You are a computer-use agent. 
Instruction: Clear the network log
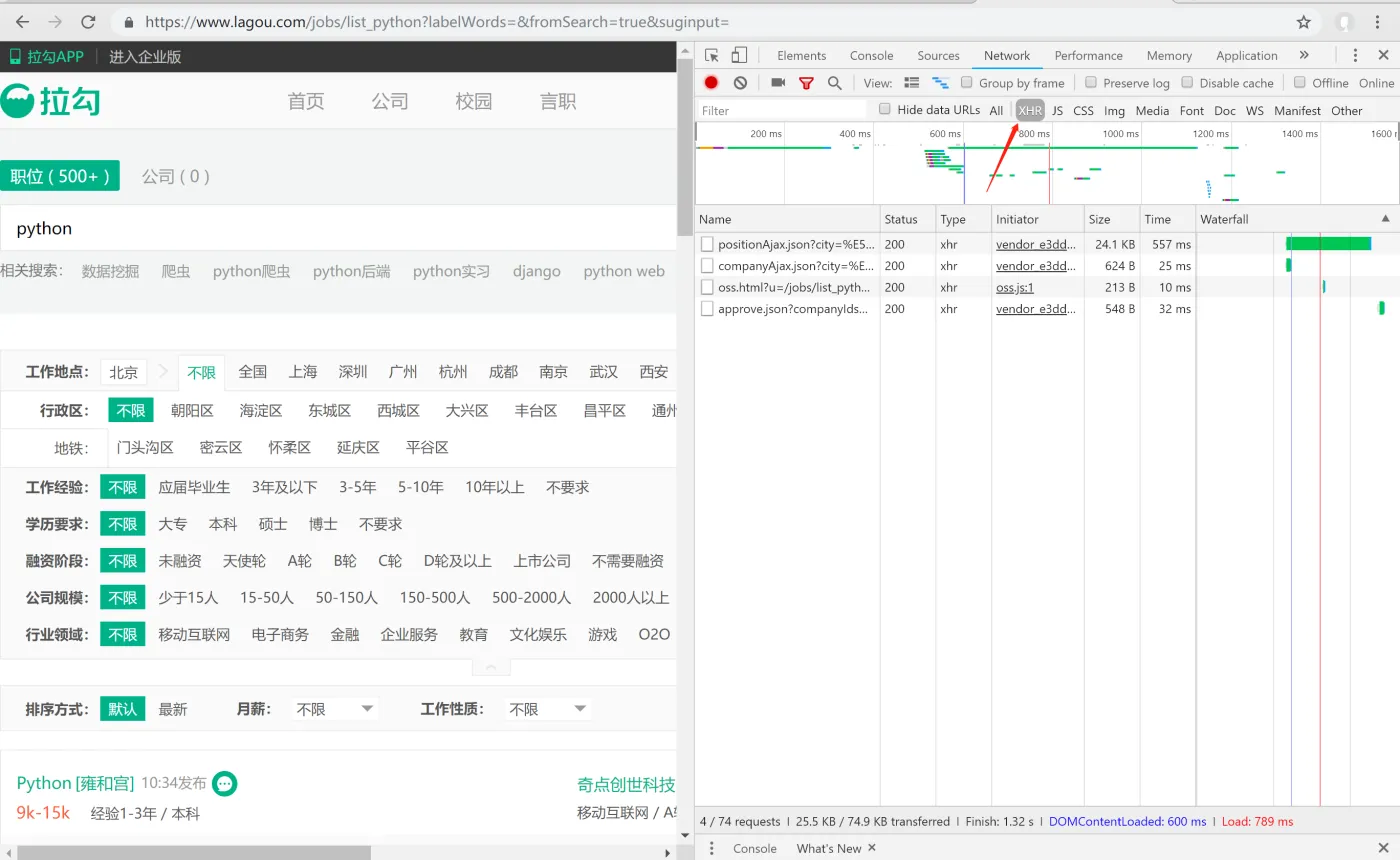pos(740,83)
